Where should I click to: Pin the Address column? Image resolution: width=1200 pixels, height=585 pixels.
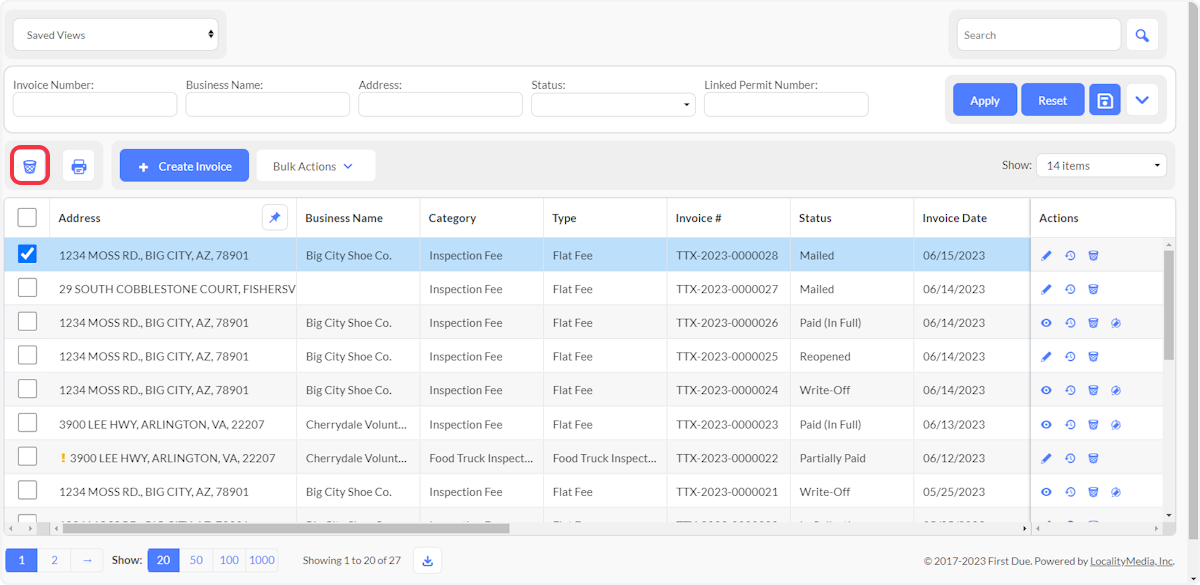coord(275,217)
